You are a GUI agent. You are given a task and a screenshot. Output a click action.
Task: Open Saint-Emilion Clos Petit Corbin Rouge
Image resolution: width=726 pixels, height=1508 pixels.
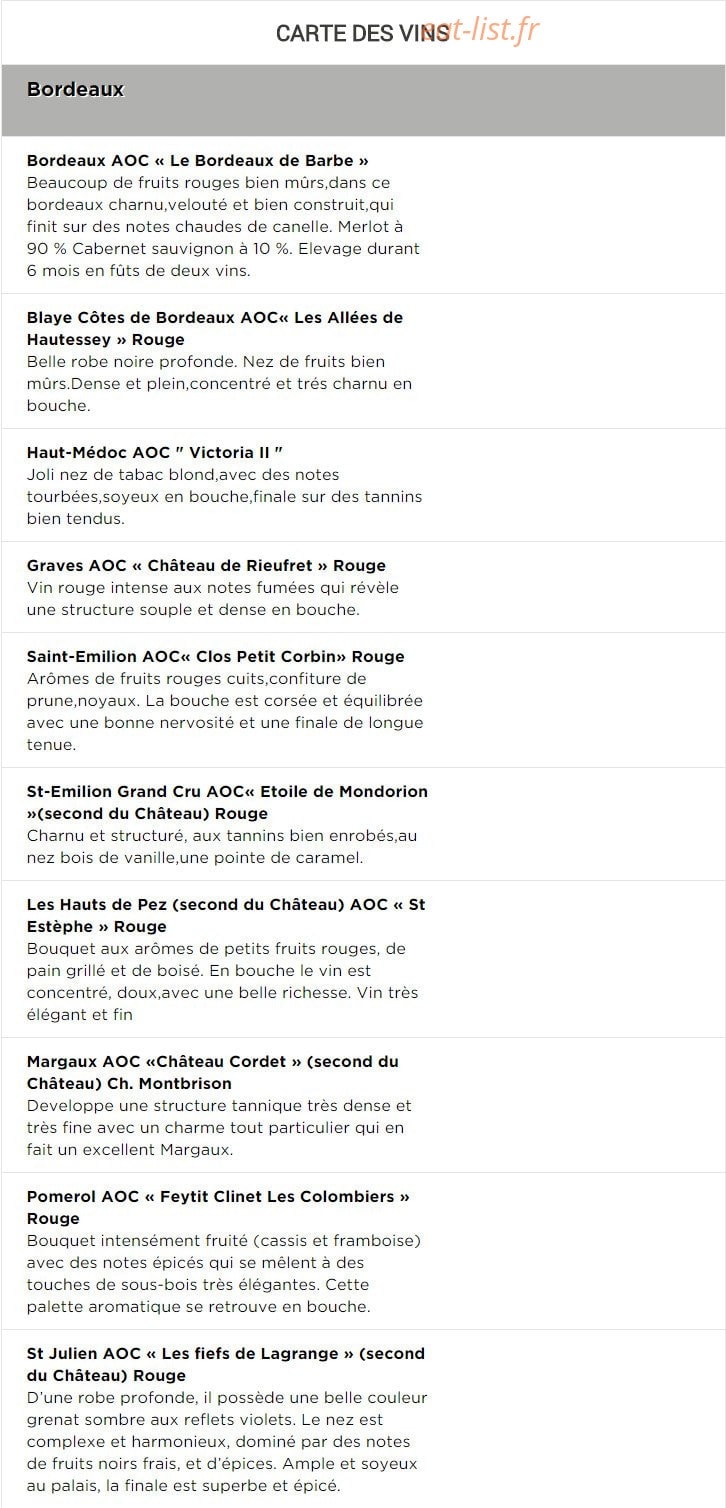coord(216,656)
